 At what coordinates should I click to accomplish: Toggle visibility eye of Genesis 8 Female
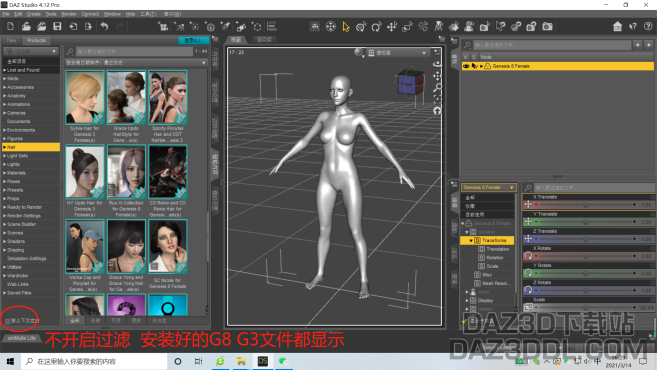(x=466, y=66)
